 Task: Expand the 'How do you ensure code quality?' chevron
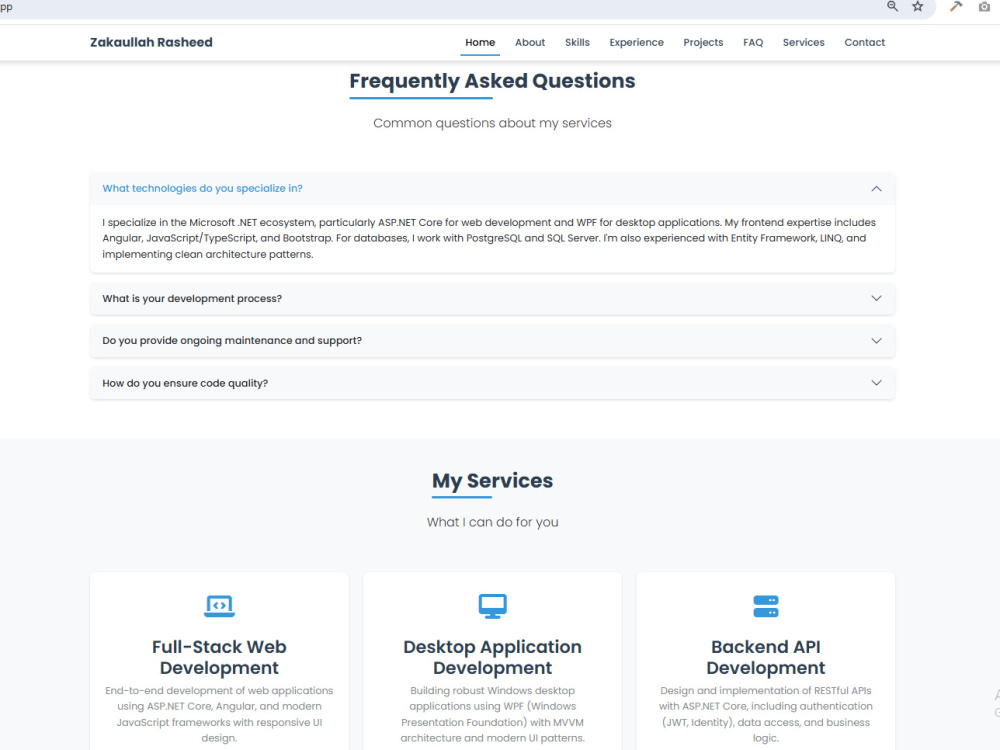coord(876,383)
